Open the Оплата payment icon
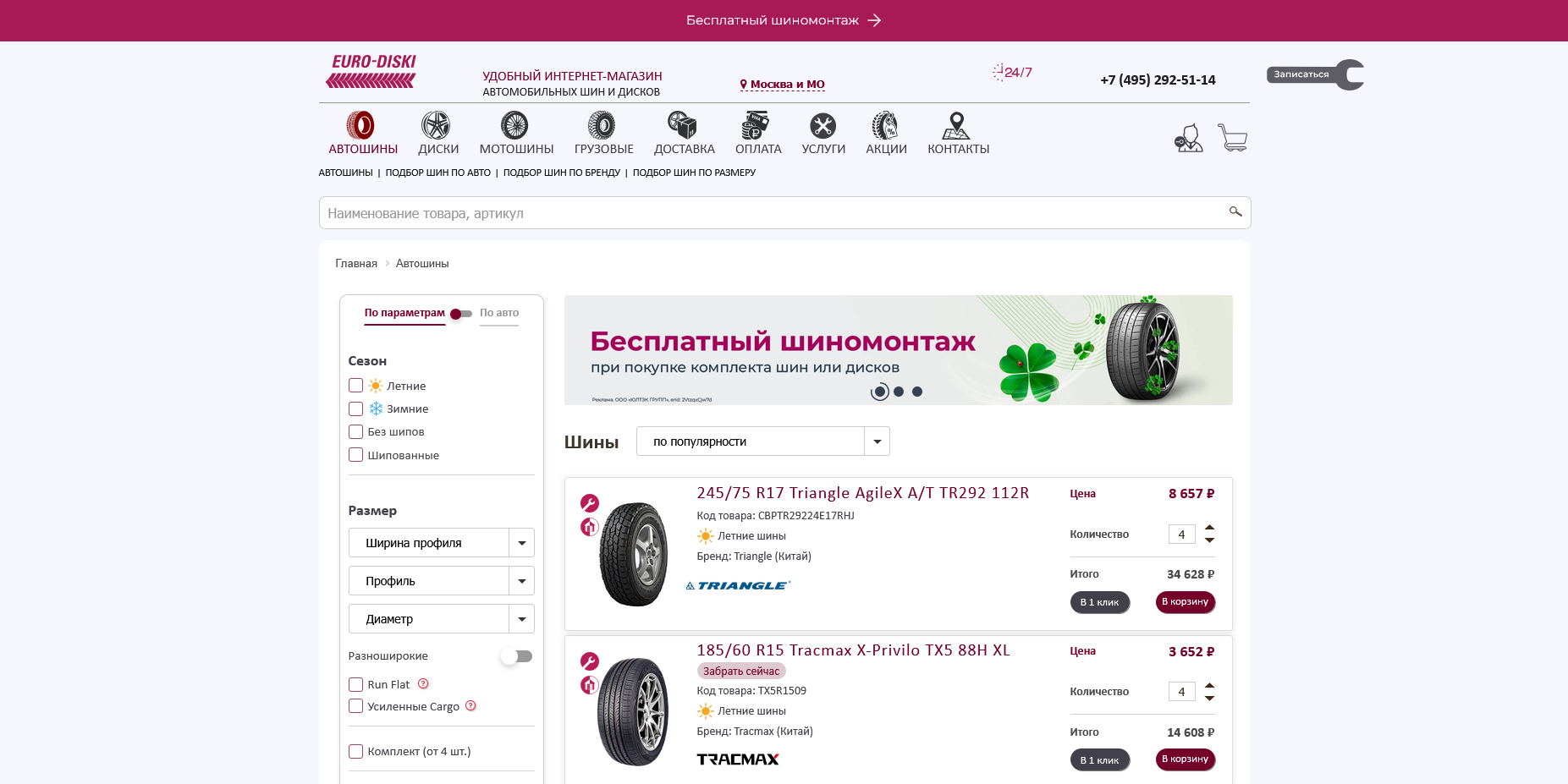 [x=756, y=125]
